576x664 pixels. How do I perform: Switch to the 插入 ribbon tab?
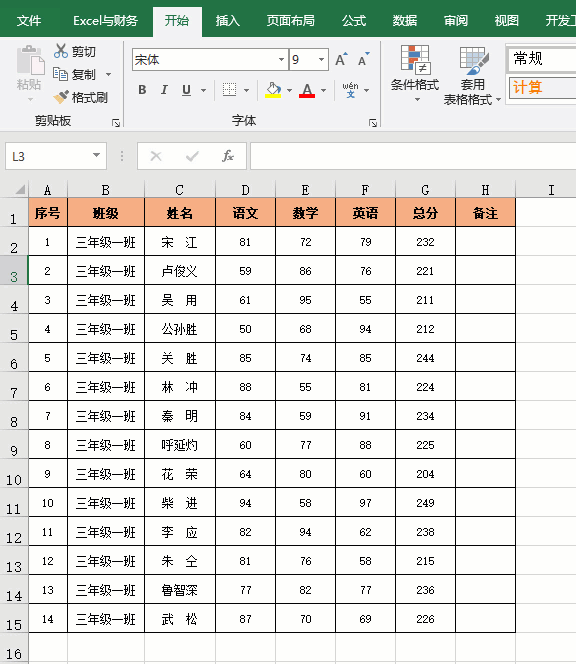227,20
